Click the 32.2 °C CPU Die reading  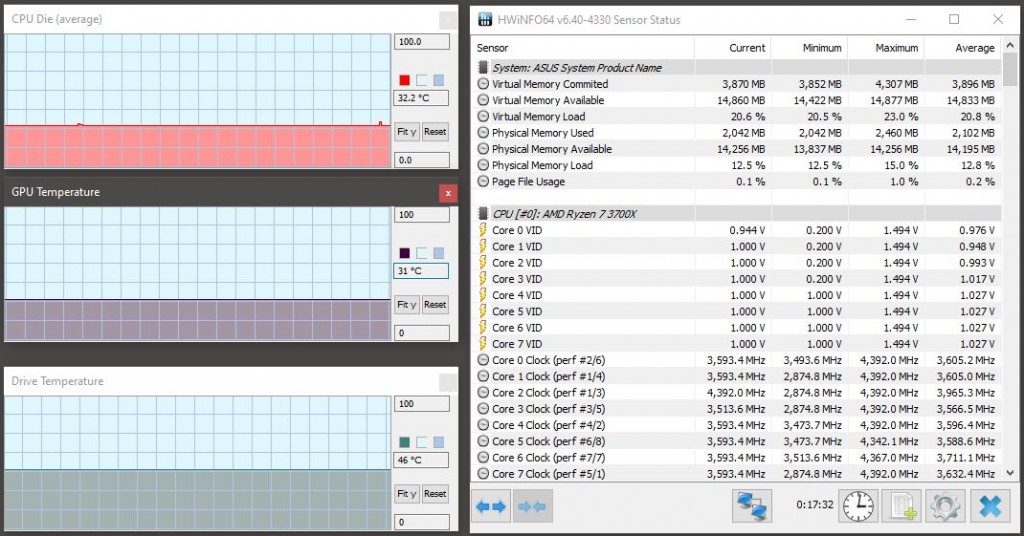(x=421, y=98)
